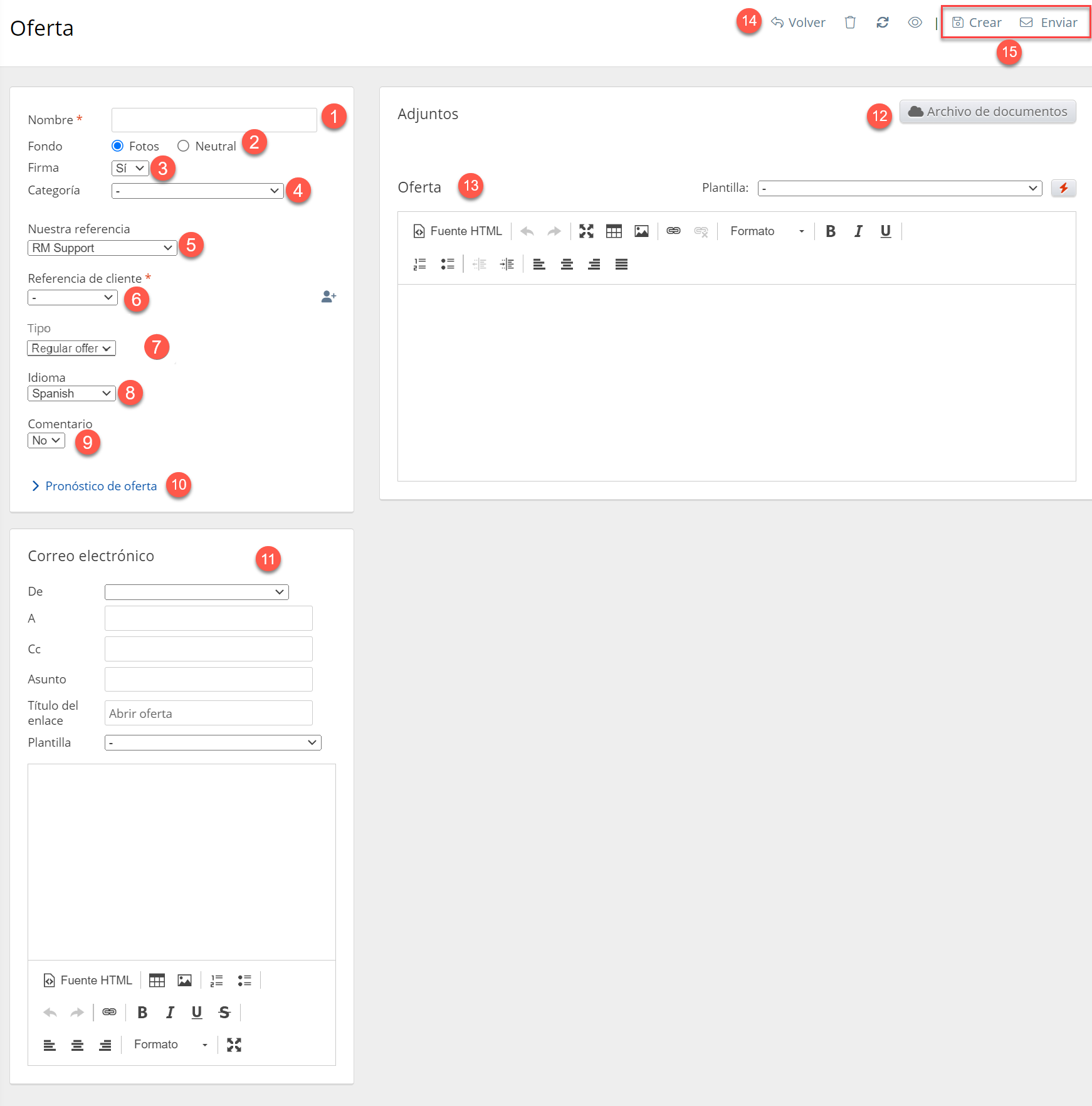Click the trash delete icon in header
1092x1106 pixels.
point(850,23)
